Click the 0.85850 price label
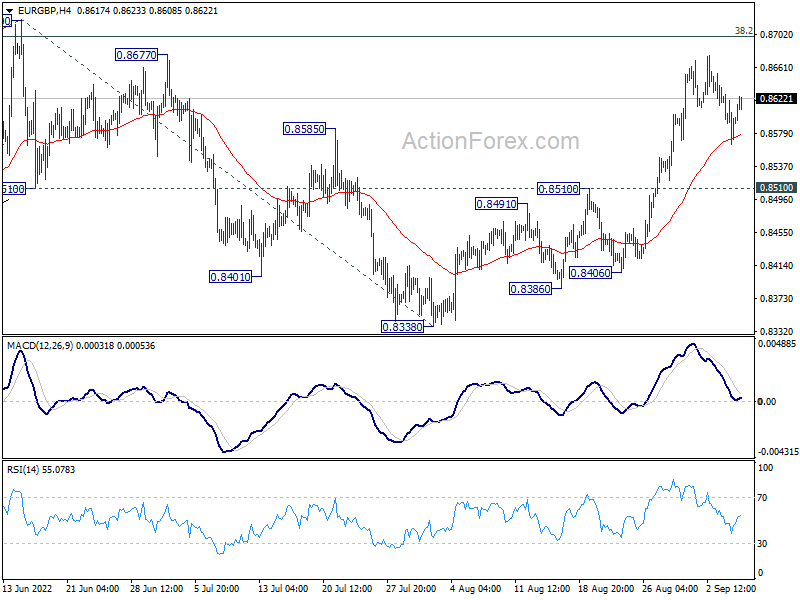Screen dimensions: 800x600 305,129
